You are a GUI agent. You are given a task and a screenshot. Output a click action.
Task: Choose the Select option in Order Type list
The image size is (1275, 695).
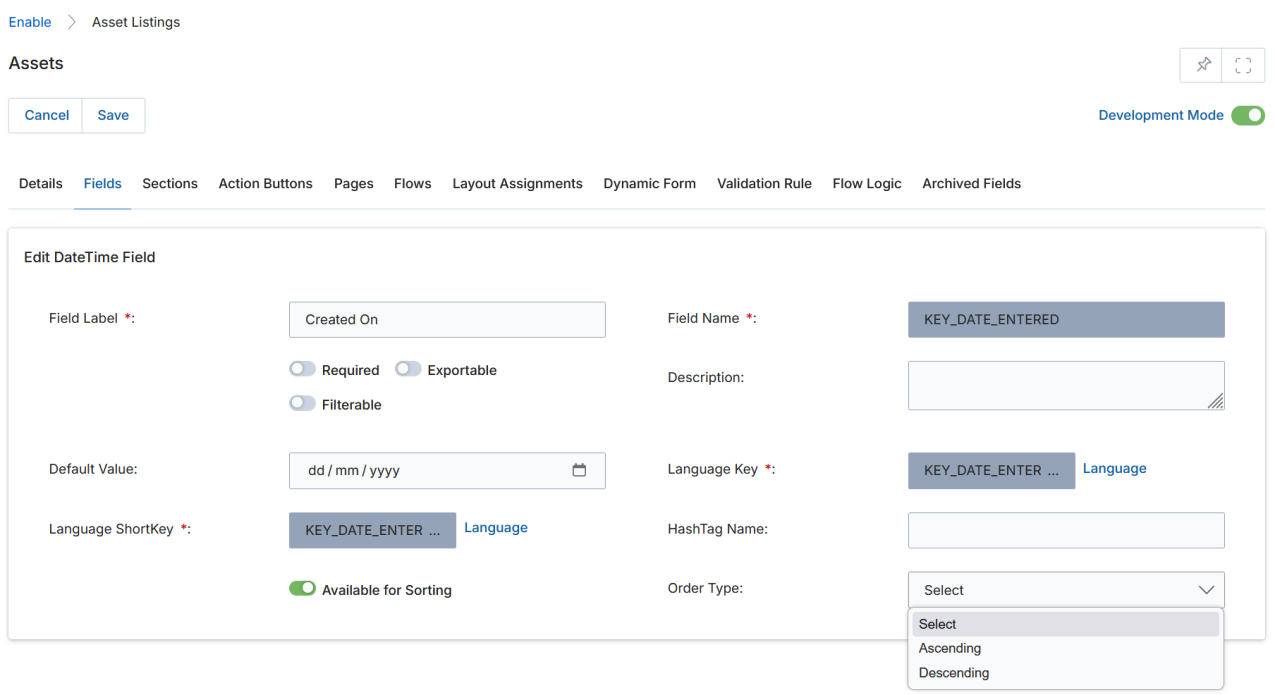click(x=1066, y=624)
